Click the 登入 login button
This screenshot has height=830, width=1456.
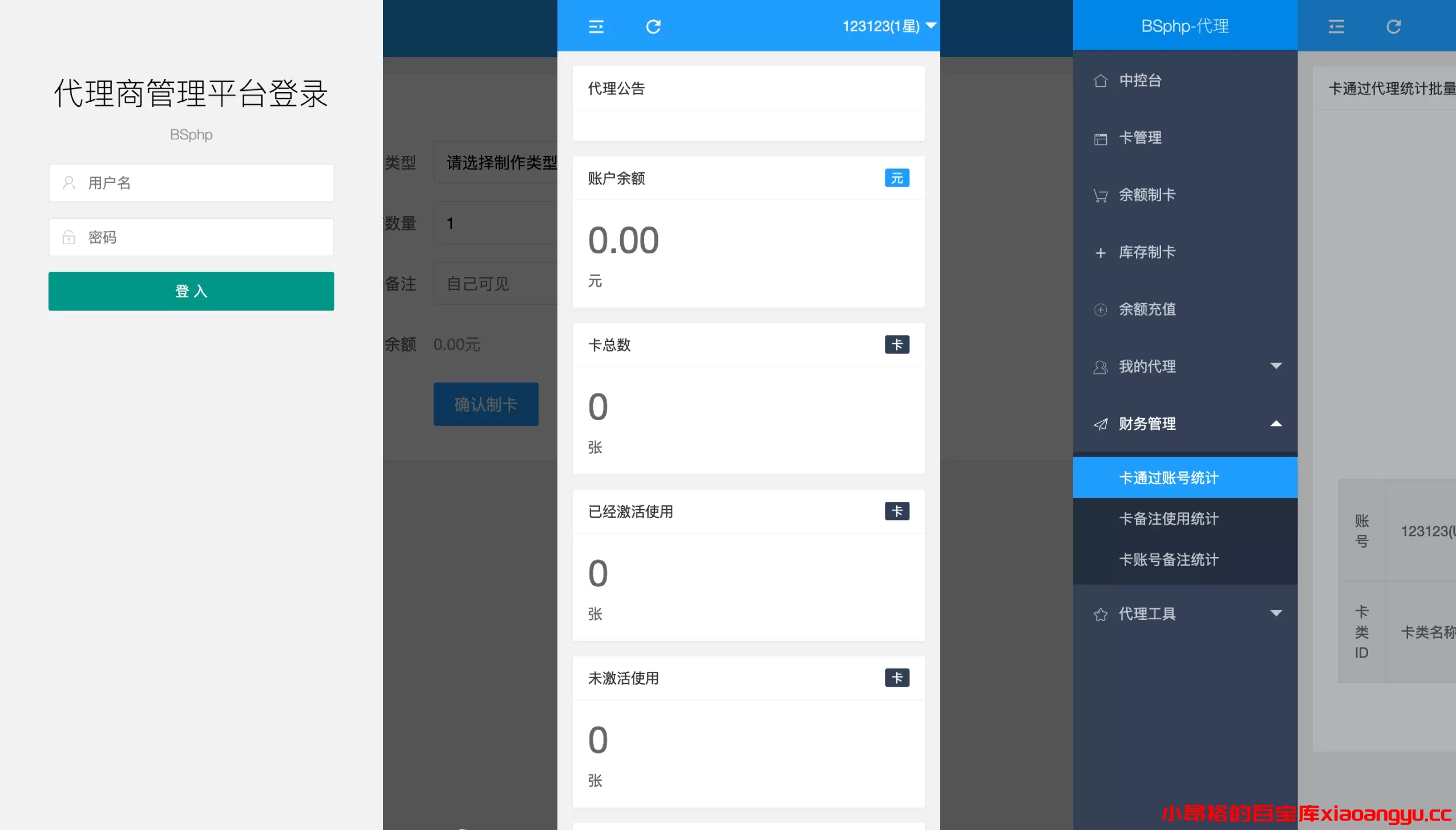[191, 291]
